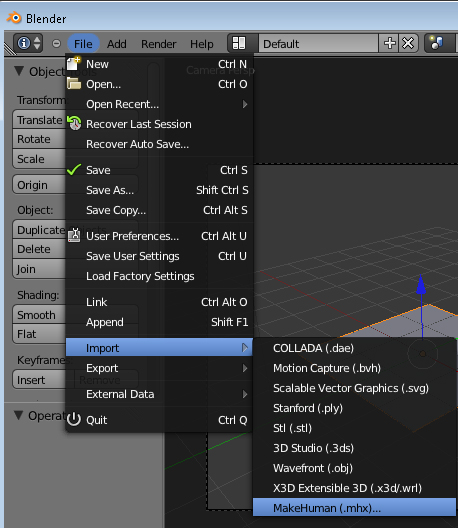Image resolution: width=458 pixels, height=528 pixels.
Task: Import X3D Extensible 3D (.x3d/.wrl)
Action: [354, 488]
